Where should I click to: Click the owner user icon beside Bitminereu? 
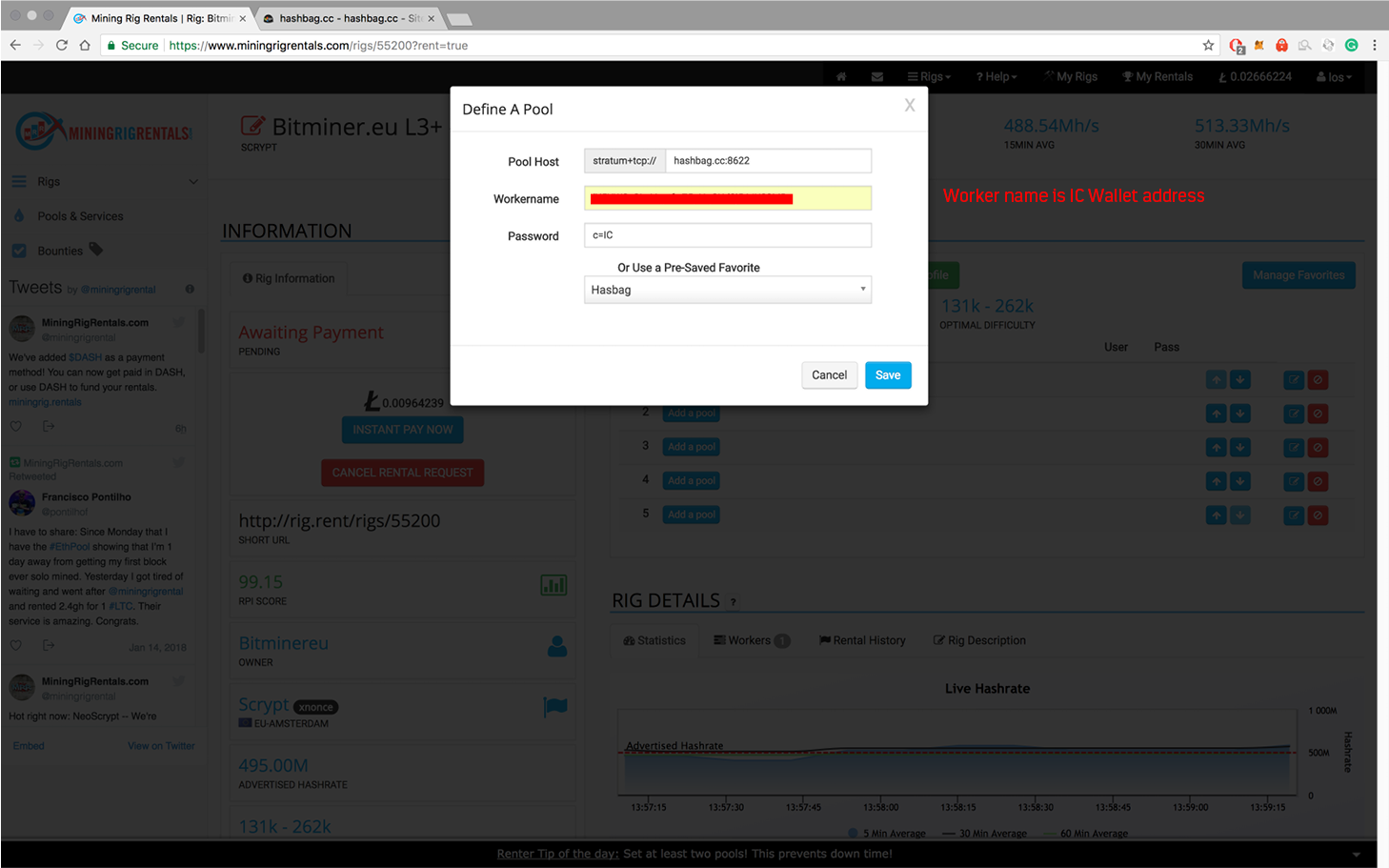pos(557,646)
